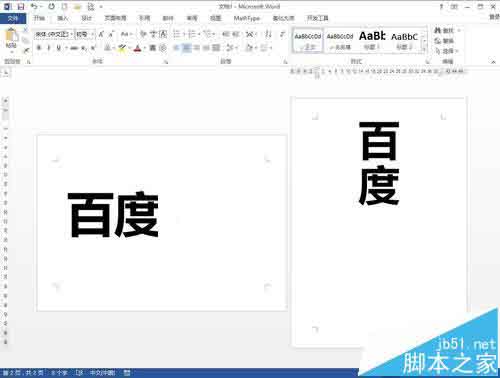
Task: Toggle italic formatting
Action: (x=49, y=48)
